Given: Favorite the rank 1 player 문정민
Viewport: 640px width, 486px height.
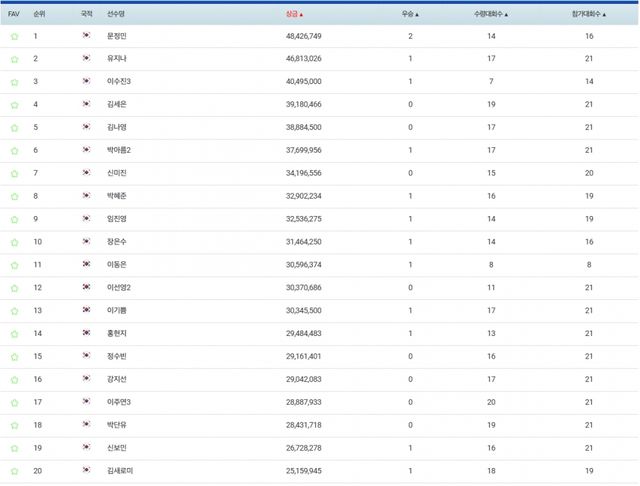Looking at the screenshot, I should pyautogui.click(x=14, y=36).
